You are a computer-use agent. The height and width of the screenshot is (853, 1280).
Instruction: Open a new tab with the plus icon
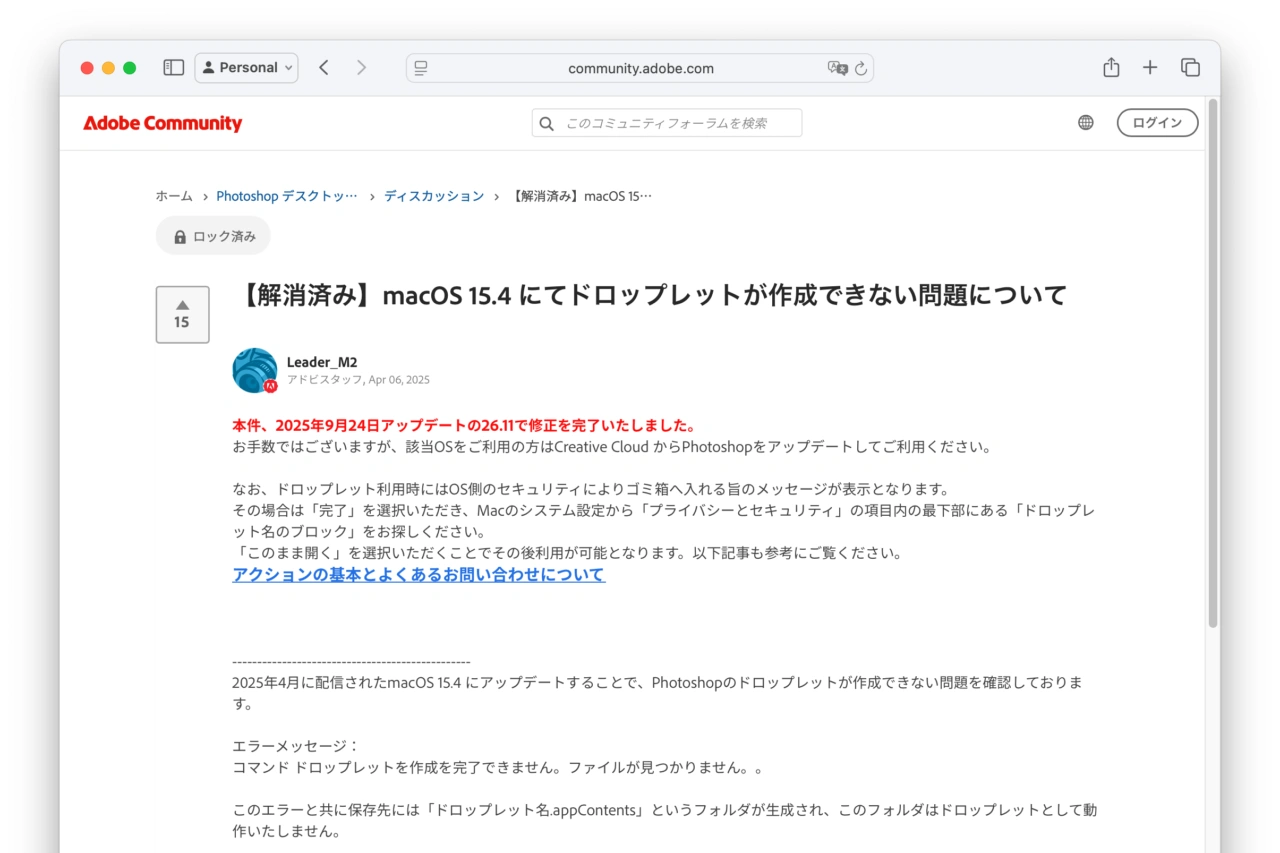click(x=1150, y=67)
